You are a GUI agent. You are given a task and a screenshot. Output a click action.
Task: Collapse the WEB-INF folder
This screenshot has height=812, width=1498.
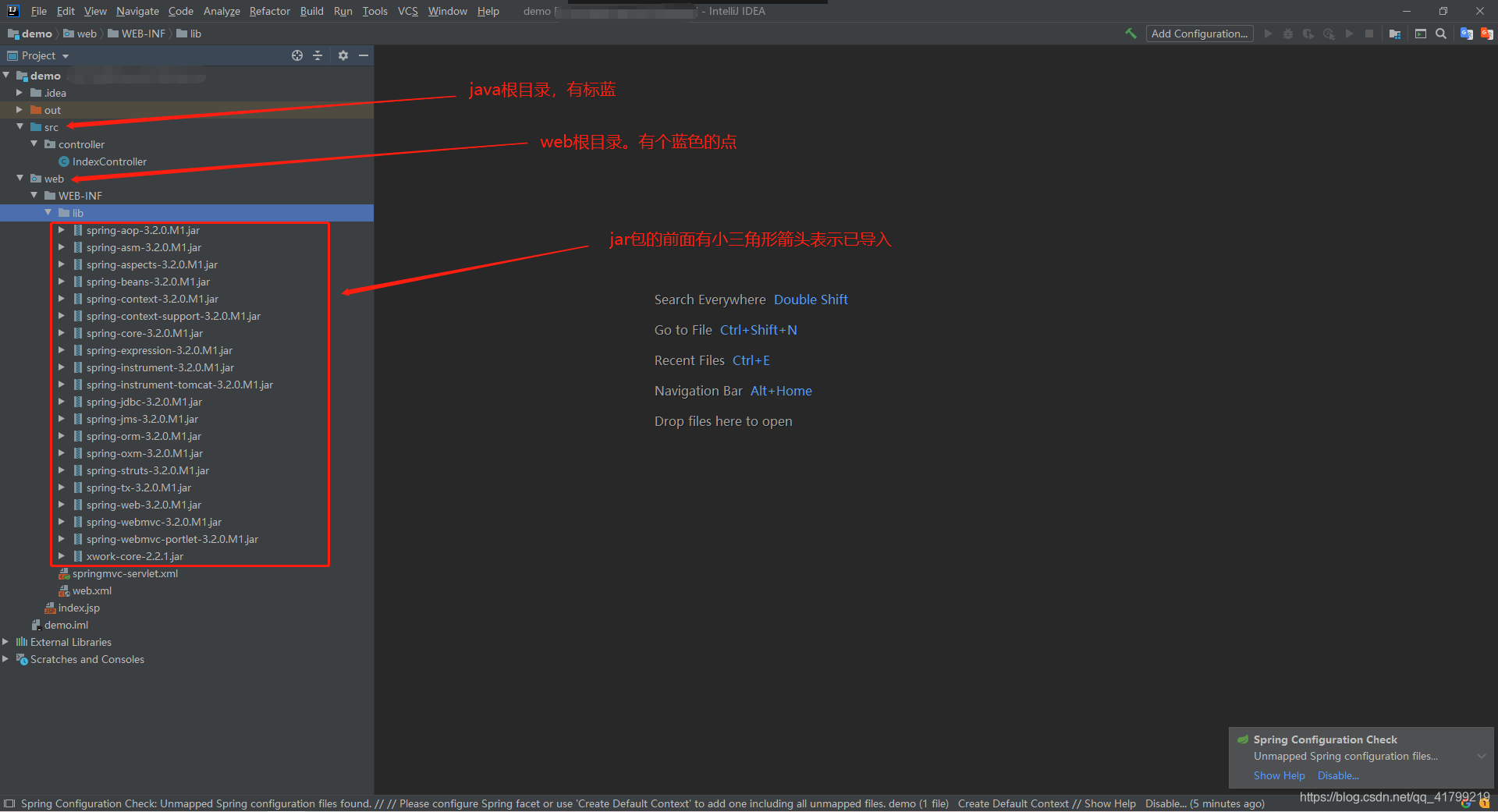34,196
